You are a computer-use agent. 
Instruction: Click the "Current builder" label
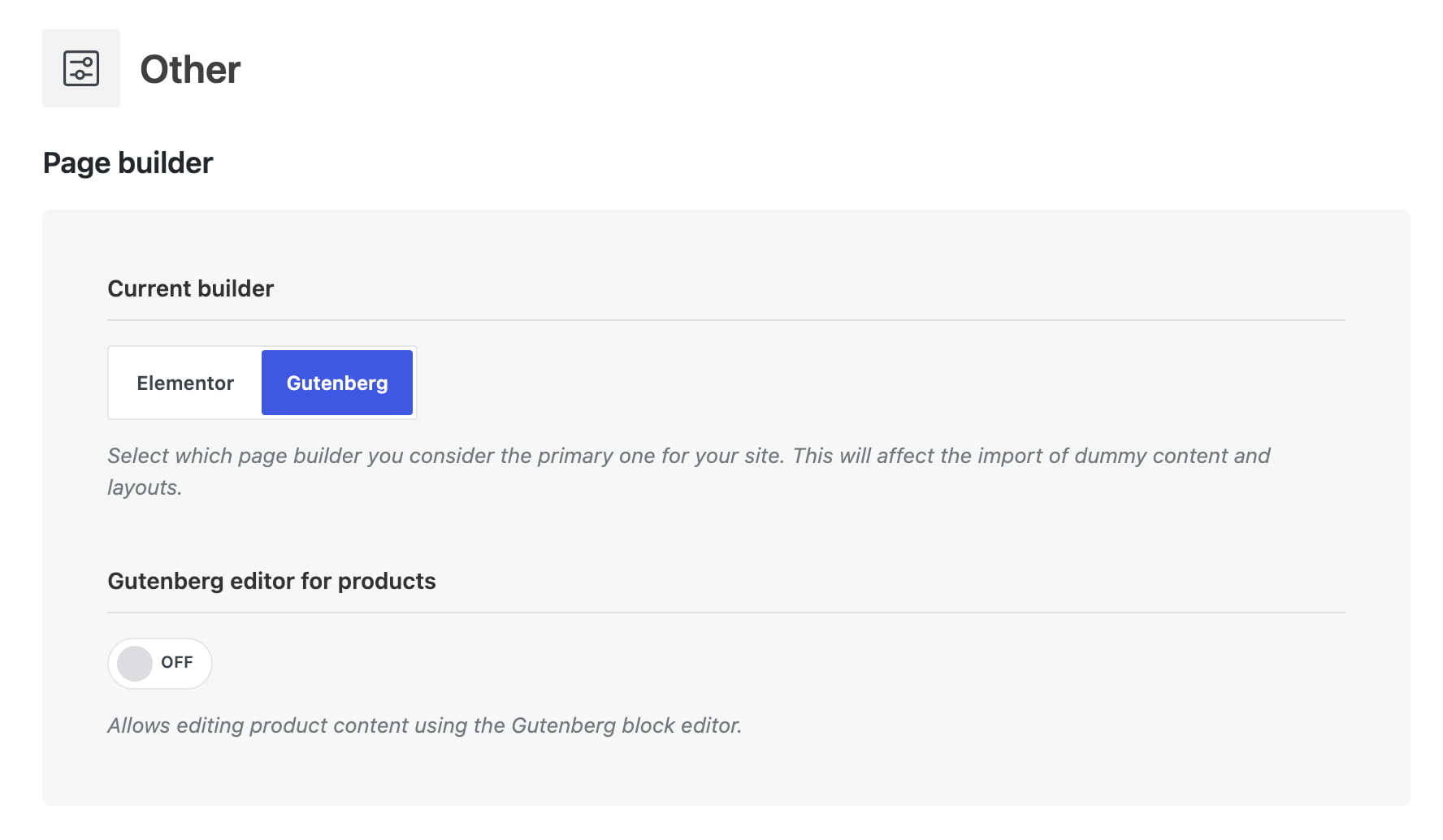point(191,288)
